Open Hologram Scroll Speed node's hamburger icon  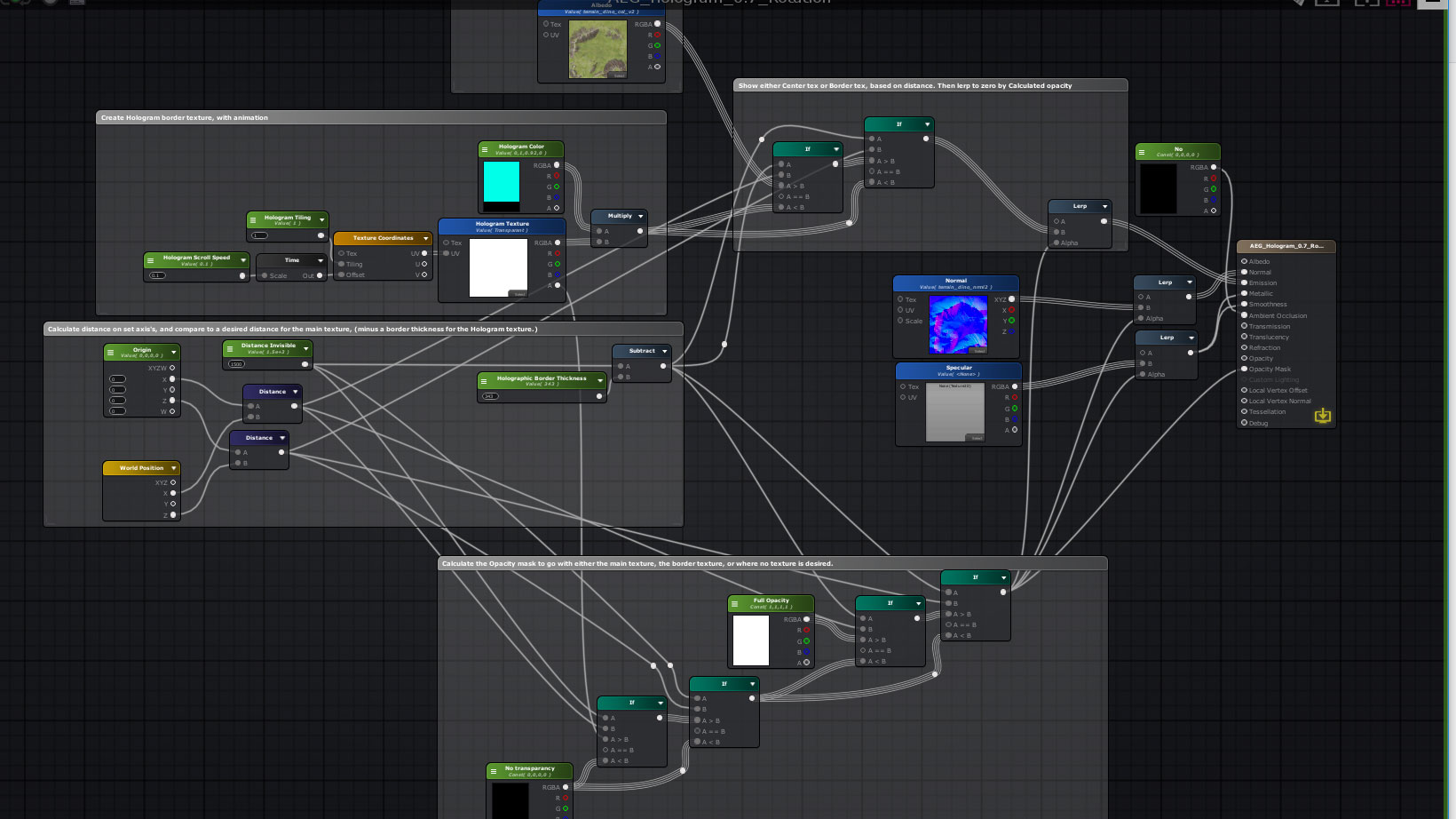pyautogui.click(x=150, y=260)
